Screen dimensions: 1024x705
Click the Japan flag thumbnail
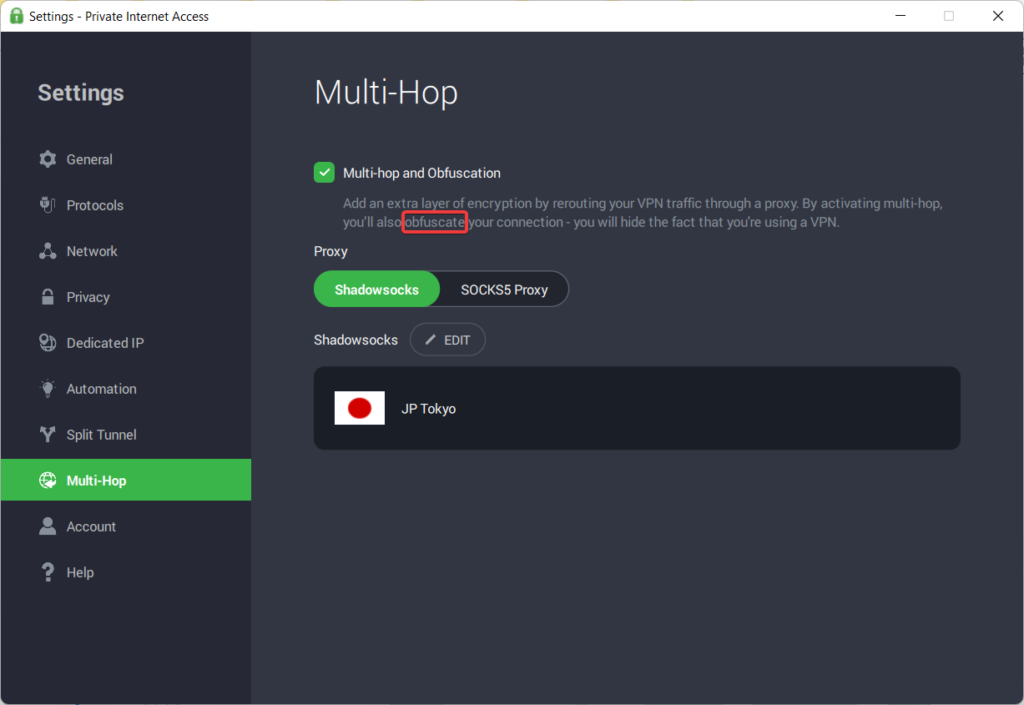click(x=359, y=408)
